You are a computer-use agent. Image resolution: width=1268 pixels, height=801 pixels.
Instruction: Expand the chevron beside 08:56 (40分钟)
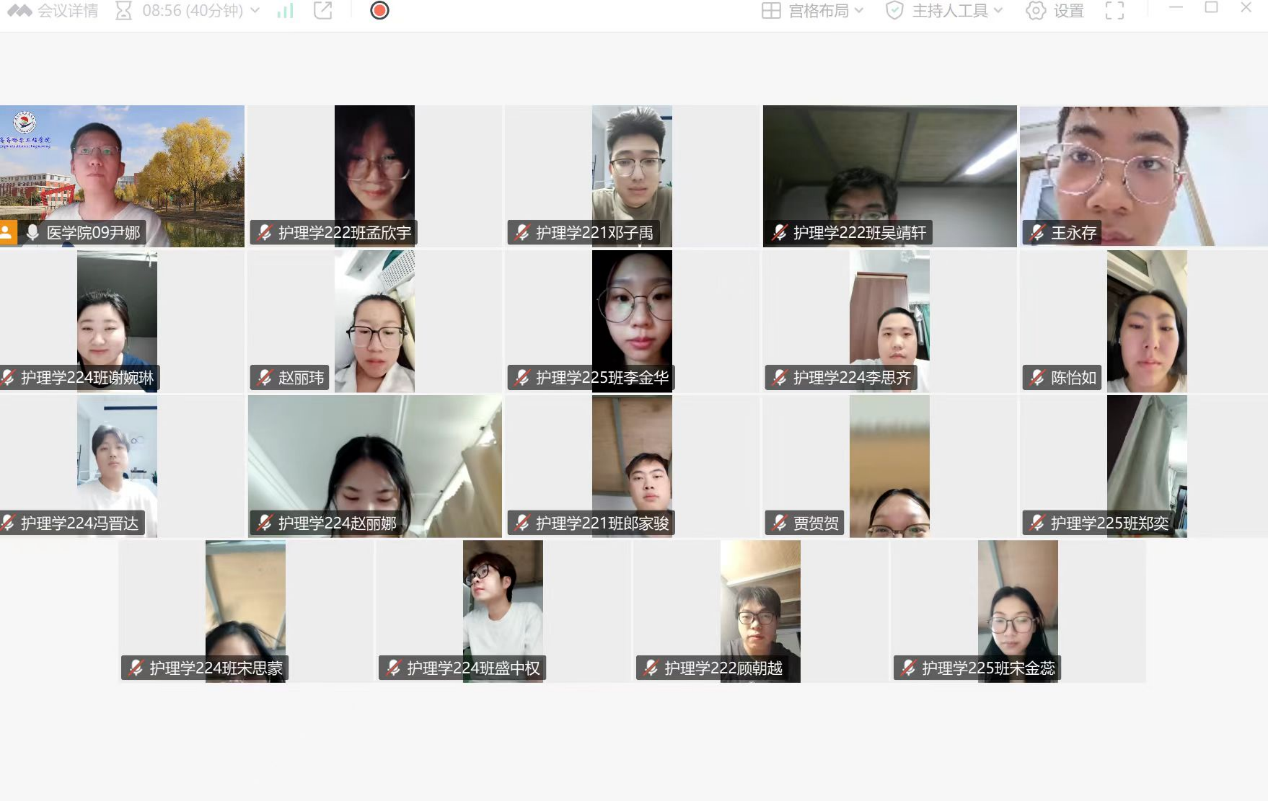(x=254, y=11)
